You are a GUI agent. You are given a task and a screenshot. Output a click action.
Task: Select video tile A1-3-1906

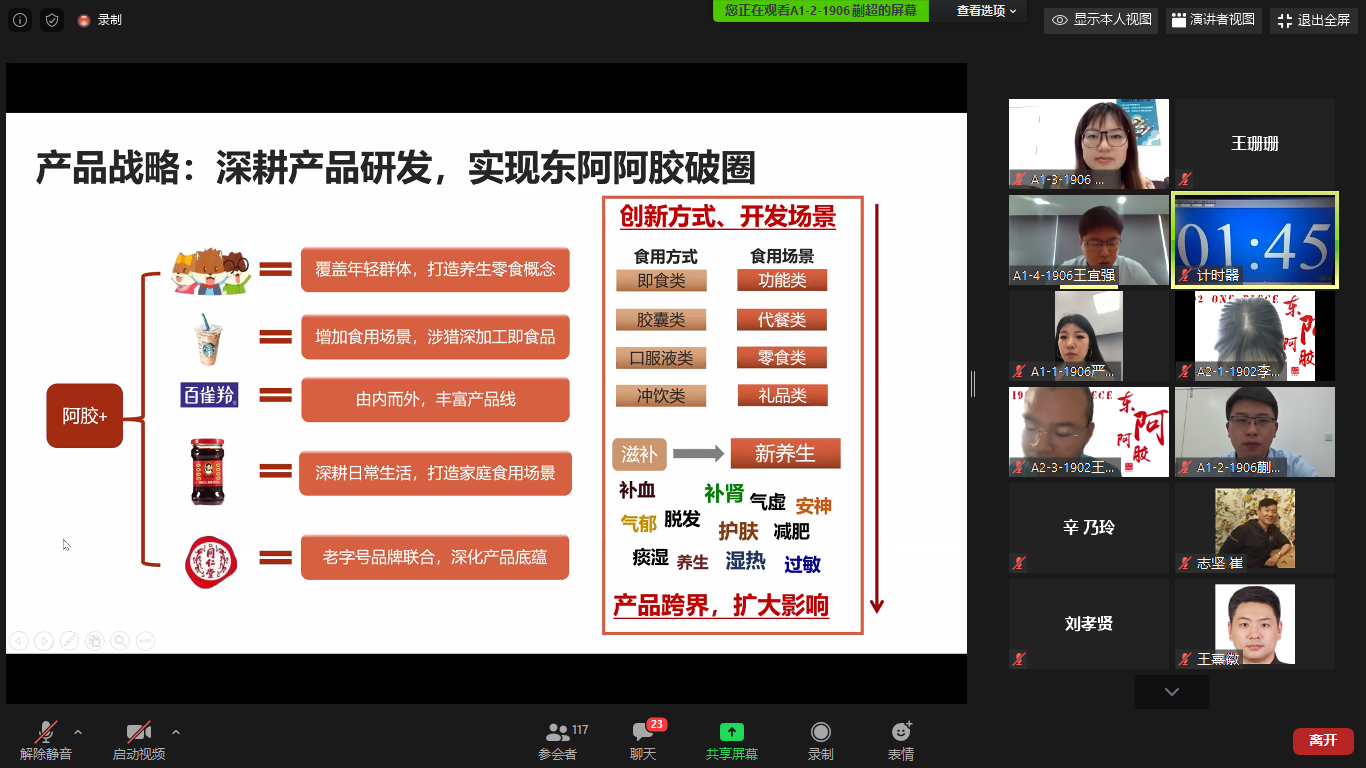point(1088,144)
